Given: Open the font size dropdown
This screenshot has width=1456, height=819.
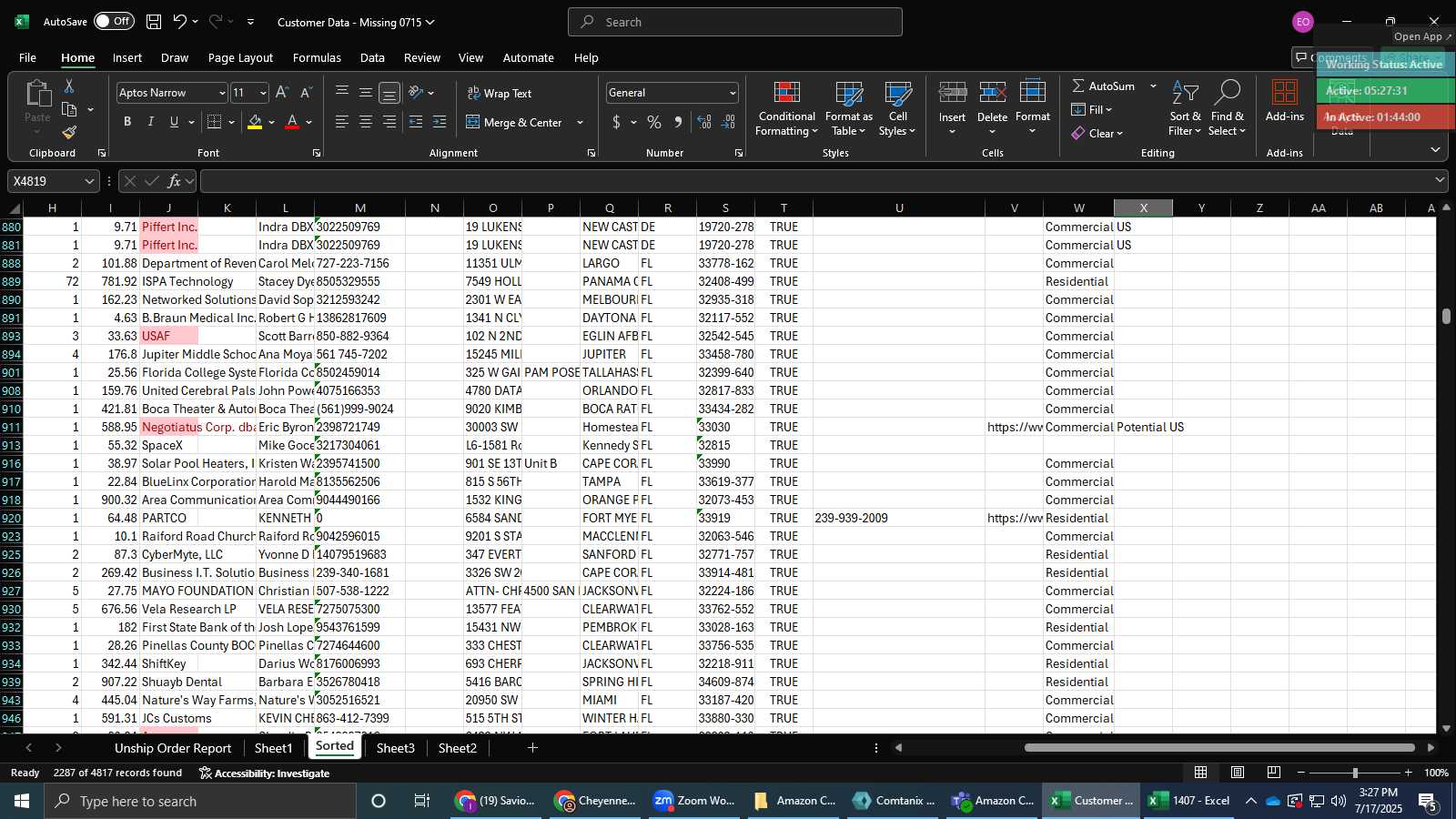Looking at the screenshot, I should tap(263, 93).
